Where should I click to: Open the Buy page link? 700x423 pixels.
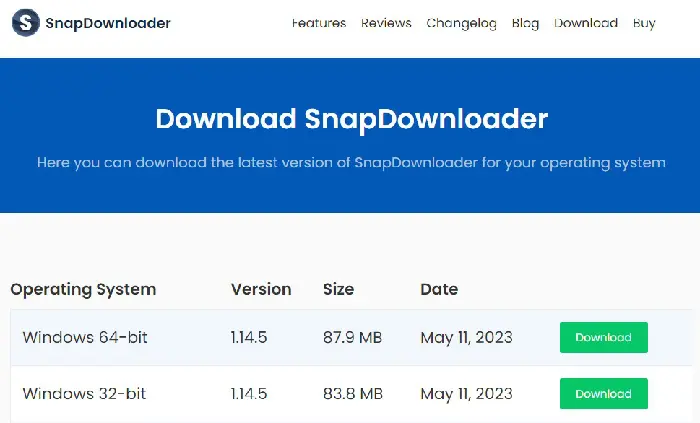pyautogui.click(x=644, y=24)
